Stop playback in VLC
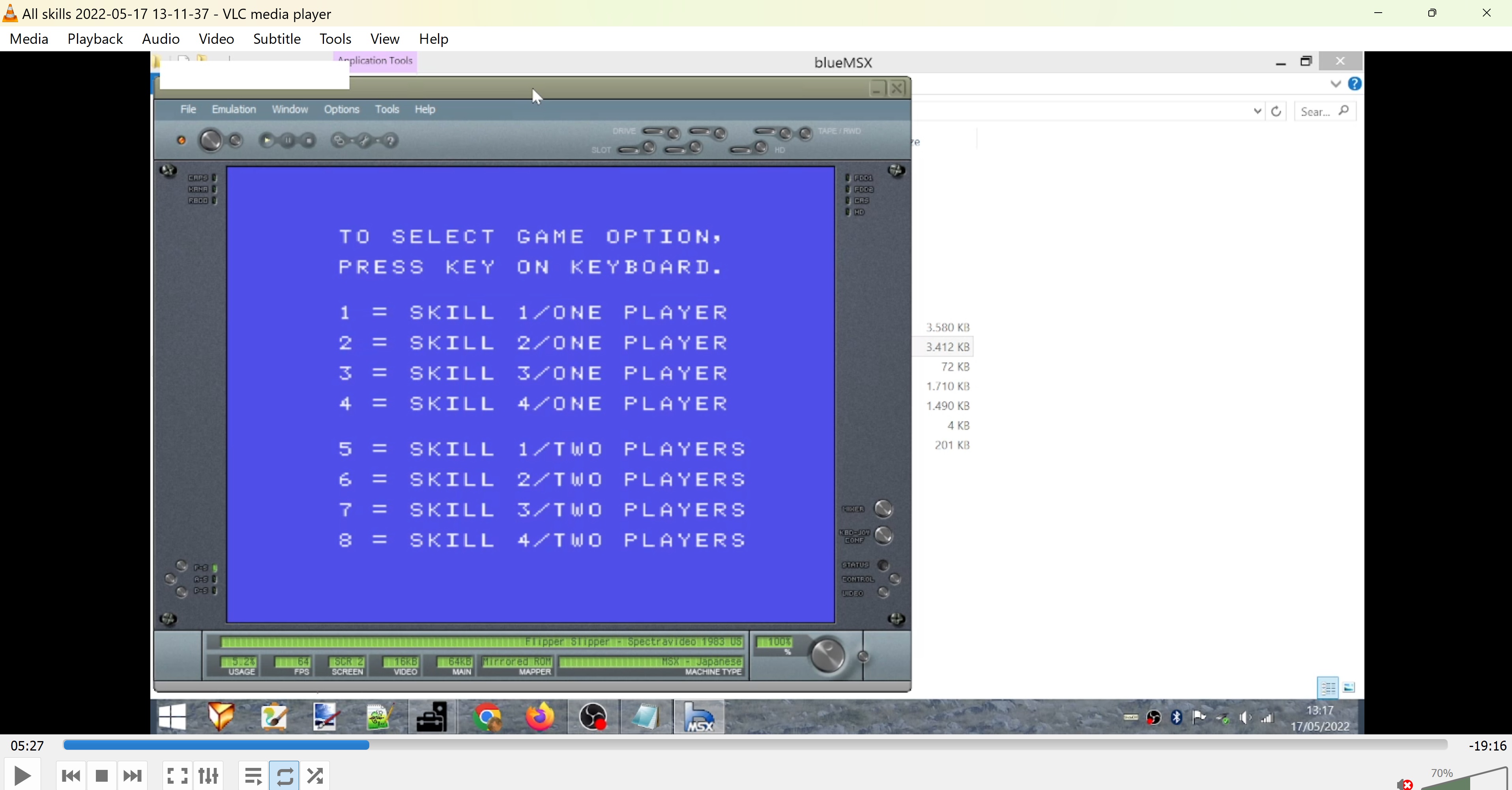The width and height of the screenshot is (1512, 790). (x=101, y=775)
